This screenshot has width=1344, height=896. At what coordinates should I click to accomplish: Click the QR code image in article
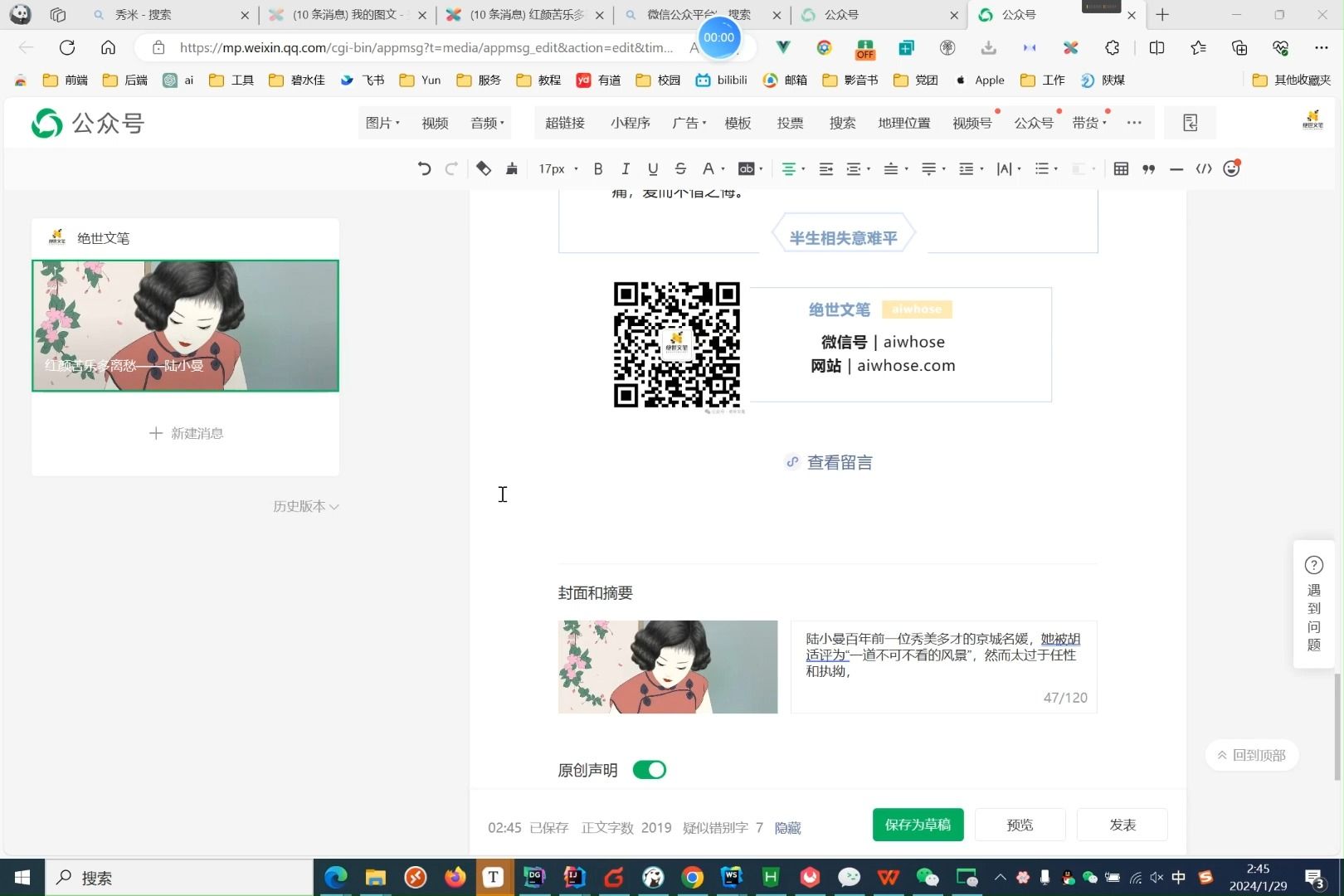[x=677, y=345]
